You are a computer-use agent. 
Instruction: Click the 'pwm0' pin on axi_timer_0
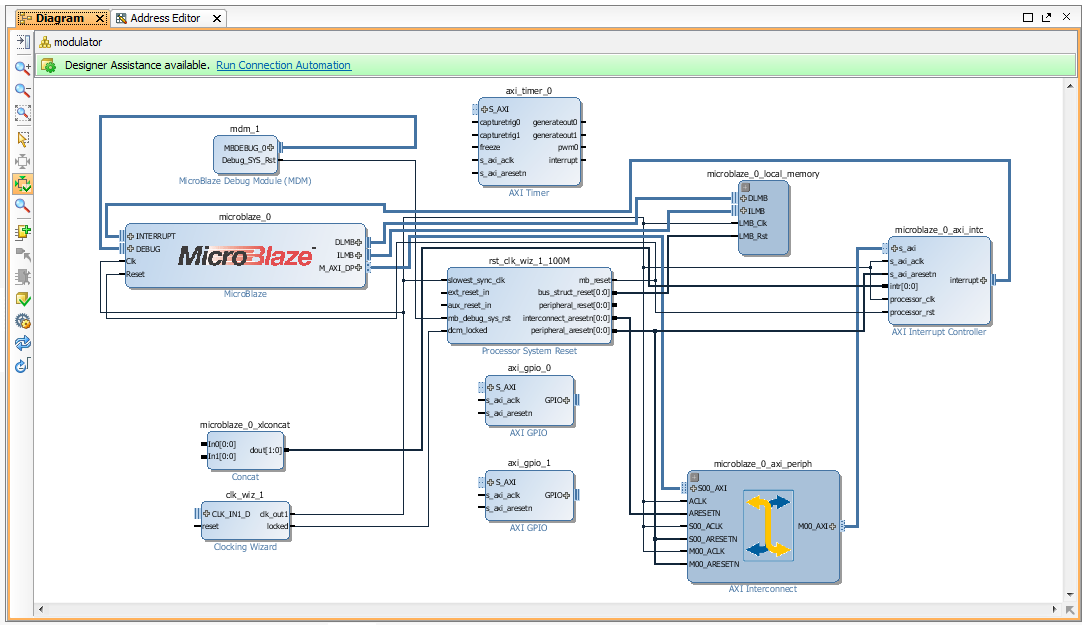click(568, 148)
